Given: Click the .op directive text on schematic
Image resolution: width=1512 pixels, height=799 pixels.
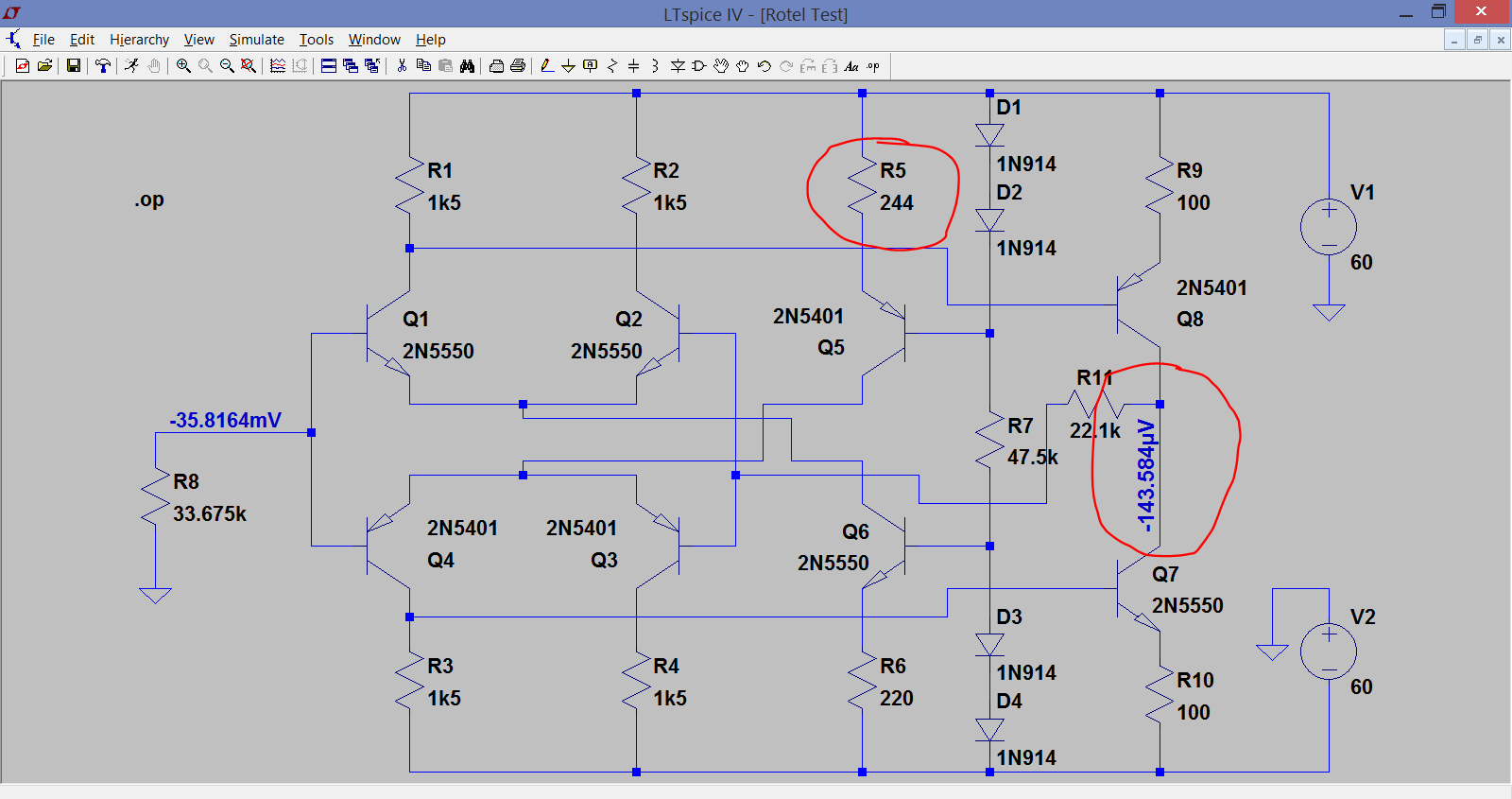Looking at the screenshot, I should click(x=149, y=200).
